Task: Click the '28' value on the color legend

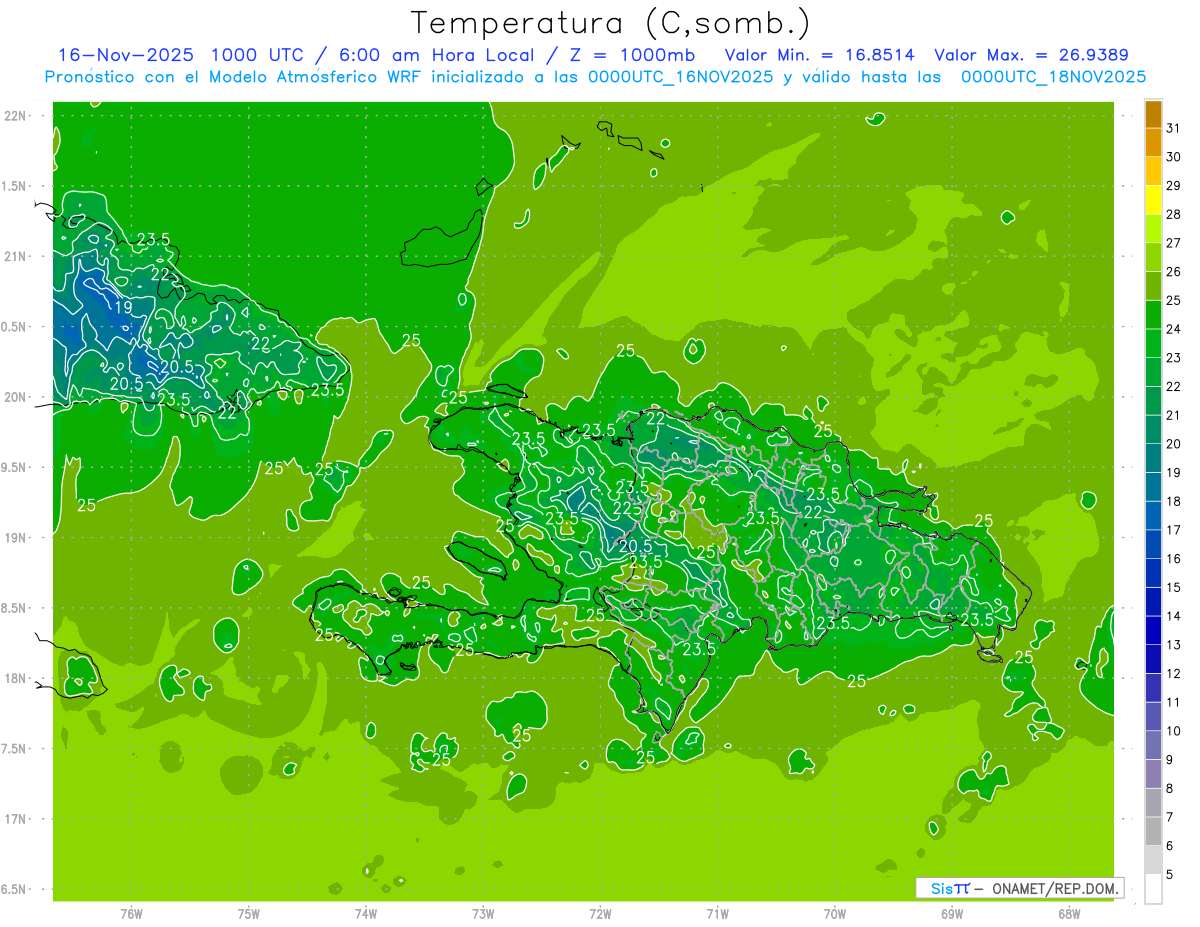Action: point(1174,214)
